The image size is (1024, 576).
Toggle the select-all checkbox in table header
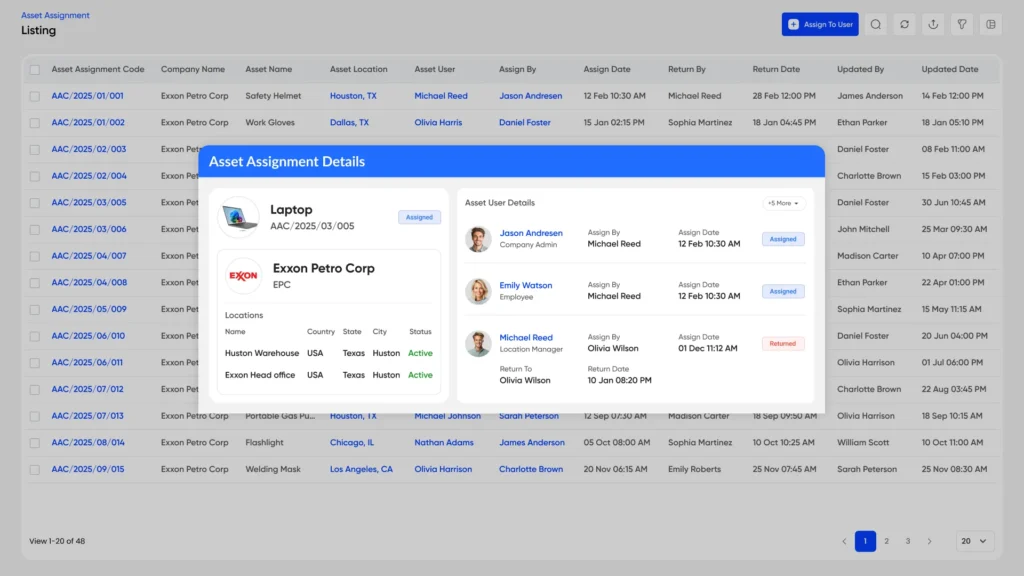coord(35,70)
